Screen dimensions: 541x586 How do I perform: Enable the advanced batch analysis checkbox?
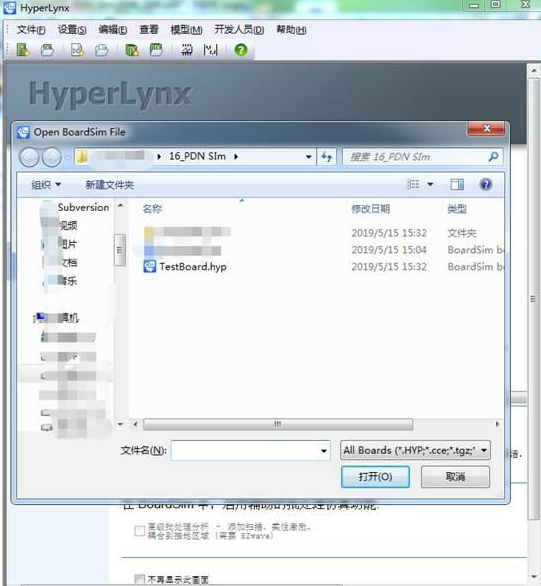139,531
